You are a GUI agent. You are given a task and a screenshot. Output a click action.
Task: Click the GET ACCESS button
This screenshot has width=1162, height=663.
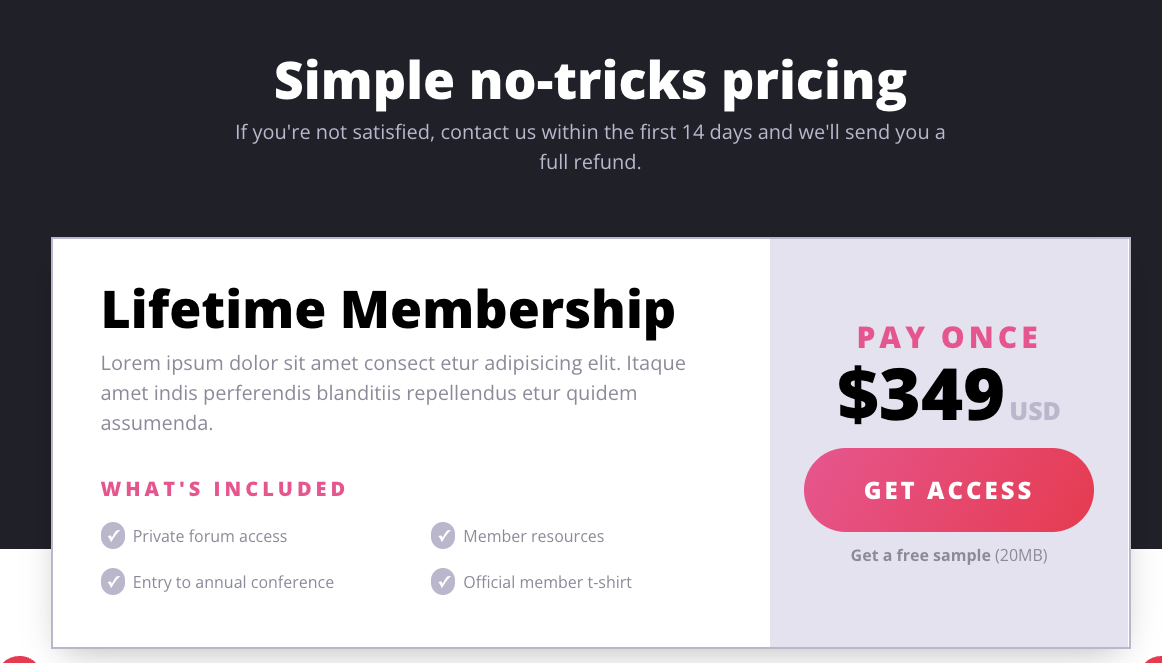[x=948, y=489]
